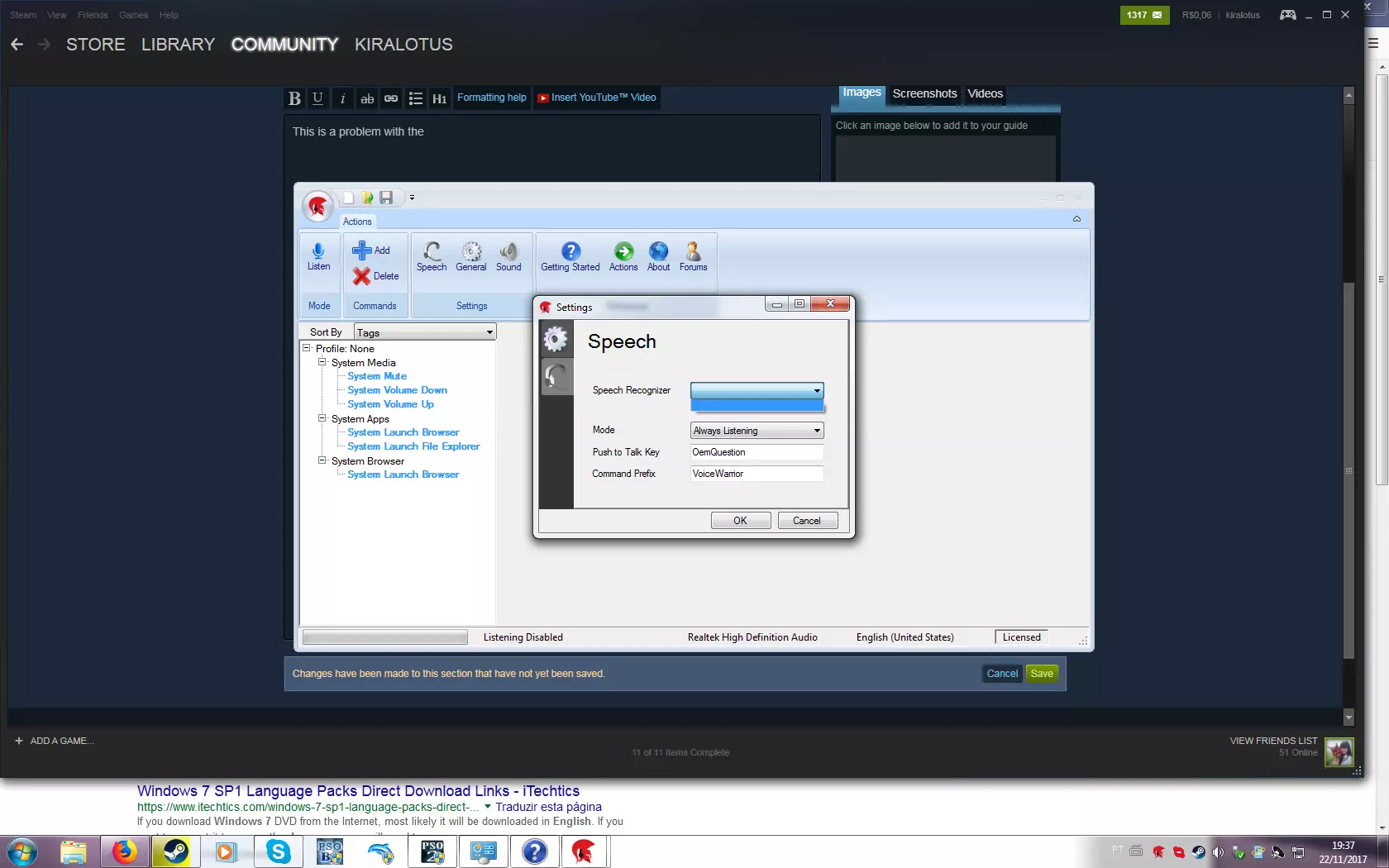Viewport: 1389px width, 868px height.
Task: Insert a link with the chain icon
Action: 391,98
